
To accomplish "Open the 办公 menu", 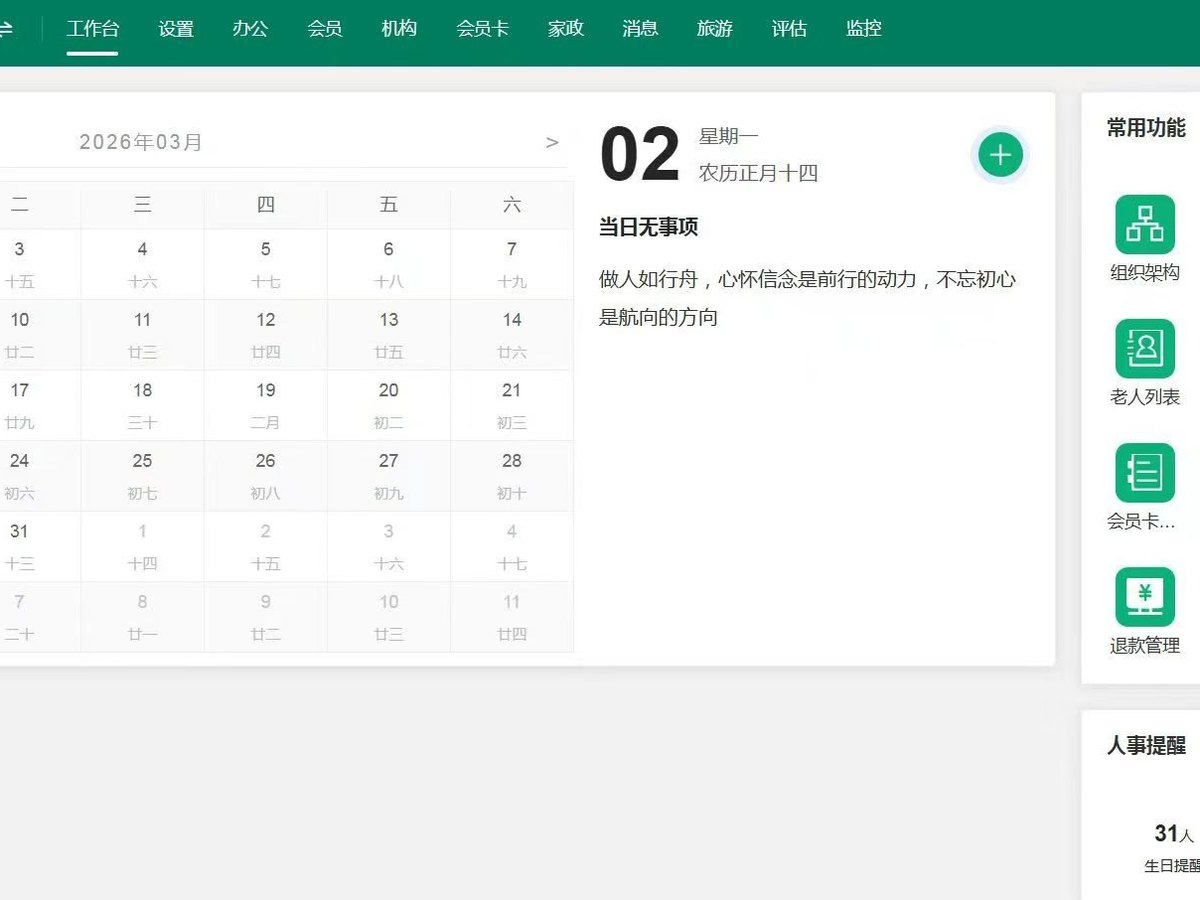I will pyautogui.click(x=250, y=28).
